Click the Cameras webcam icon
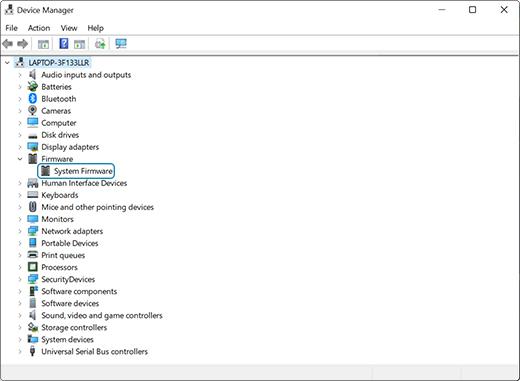Viewport: 520px width, 381px height. (32, 111)
